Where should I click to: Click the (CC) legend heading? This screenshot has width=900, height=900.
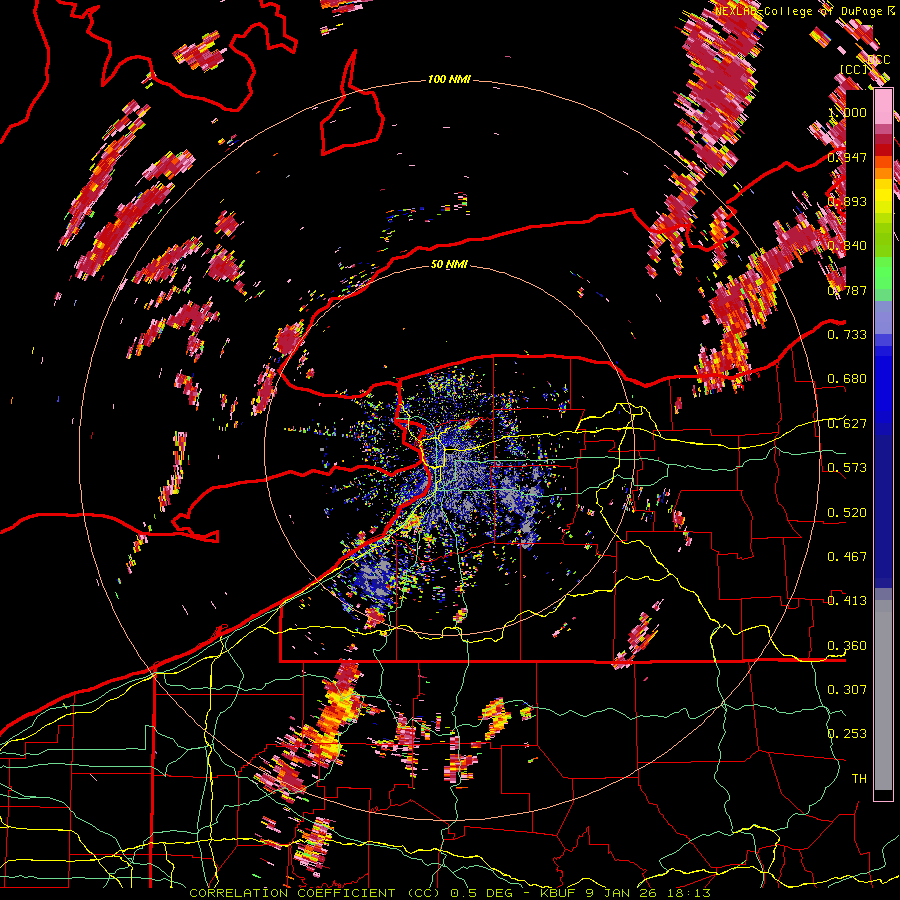coord(854,69)
